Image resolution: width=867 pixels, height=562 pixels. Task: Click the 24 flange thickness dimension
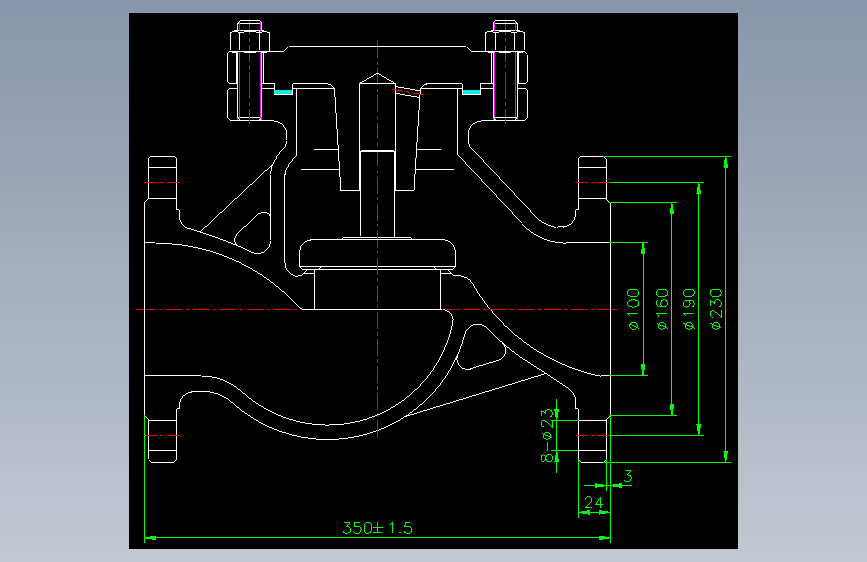click(x=593, y=502)
